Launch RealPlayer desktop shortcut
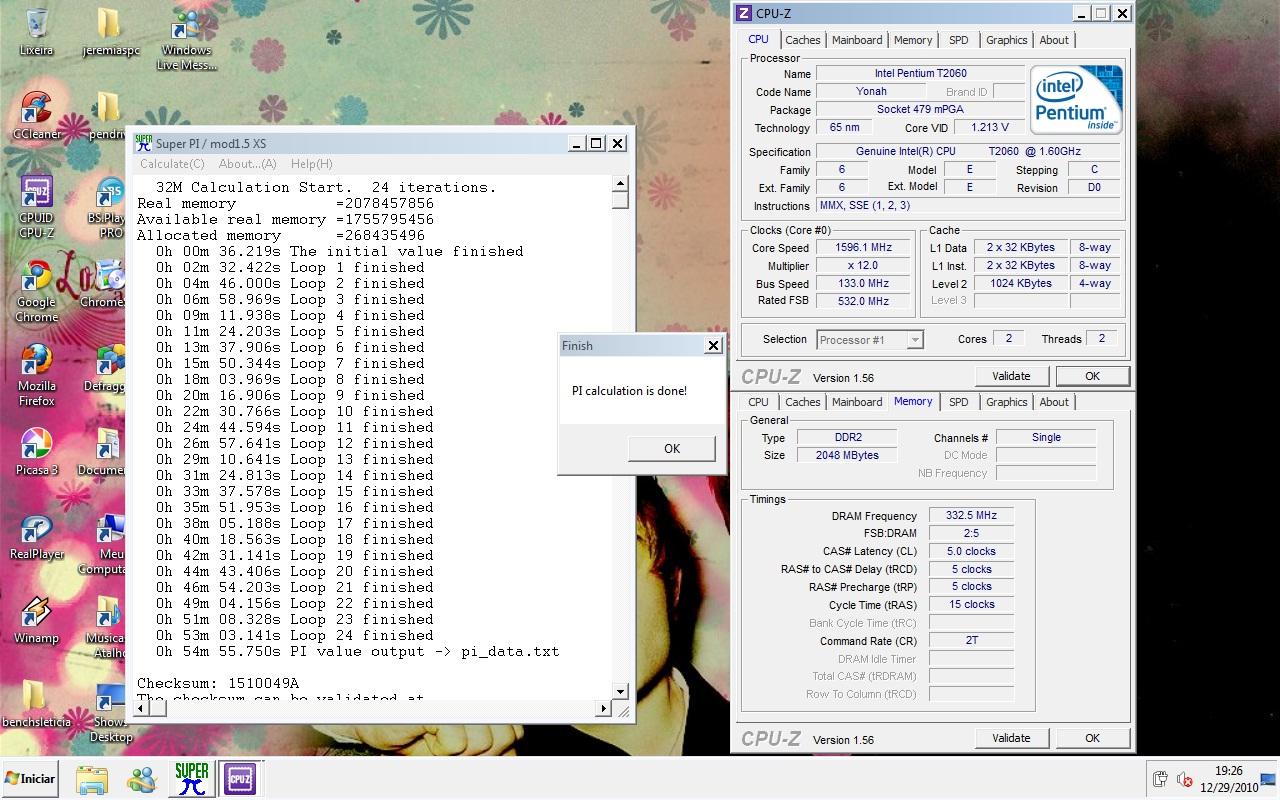Image resolution: width=1280 pixels, height=800 pixels. coord(37,535)
